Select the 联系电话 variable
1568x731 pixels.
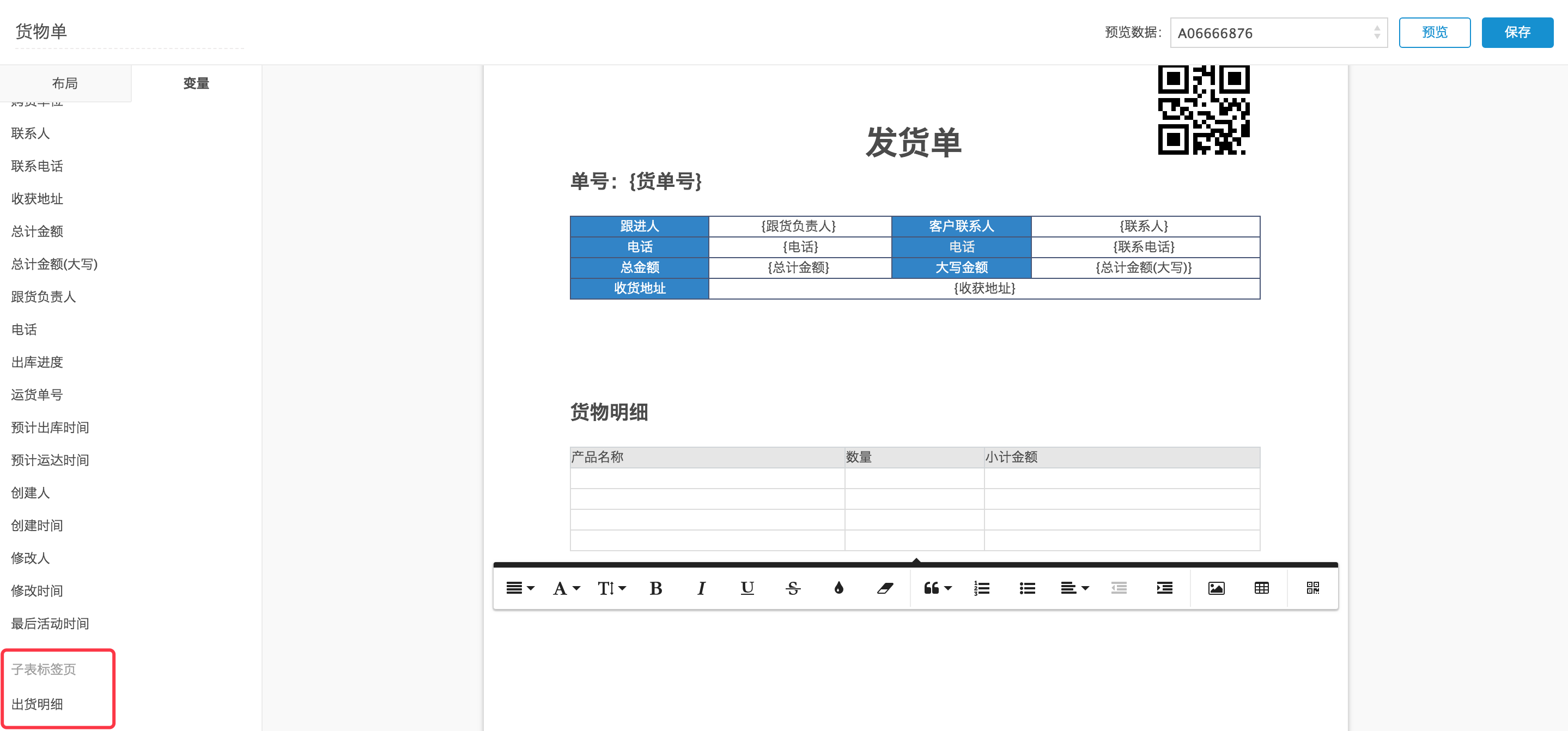point(37,166)
